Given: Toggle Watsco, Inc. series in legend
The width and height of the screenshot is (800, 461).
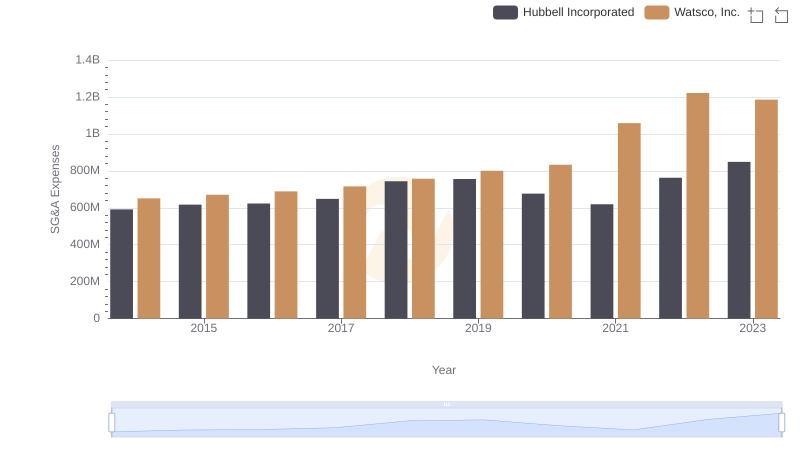Looking at the screenshot, I should point(692,12).
